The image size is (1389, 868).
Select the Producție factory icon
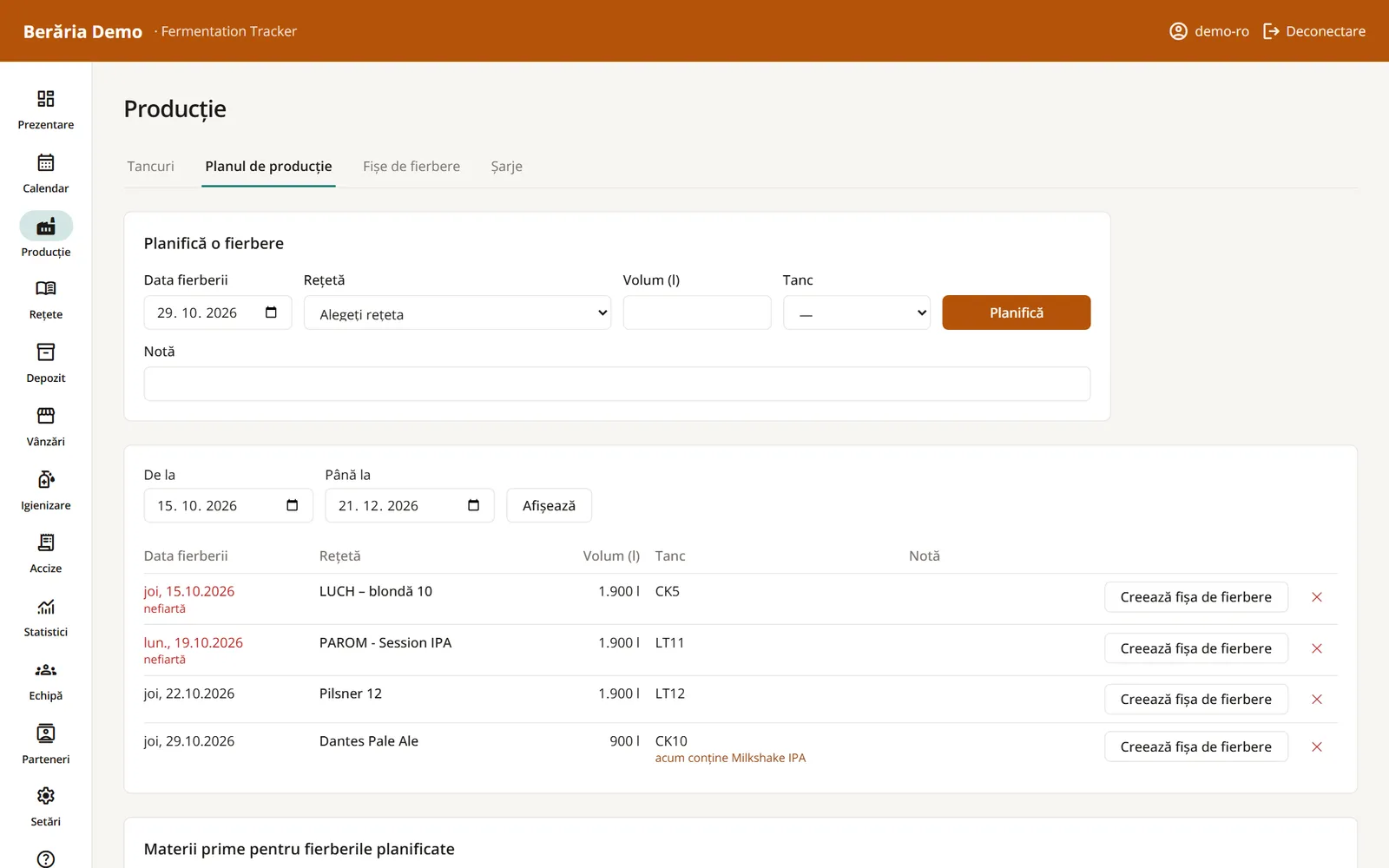pyautogui.click(x=46, y=227)
